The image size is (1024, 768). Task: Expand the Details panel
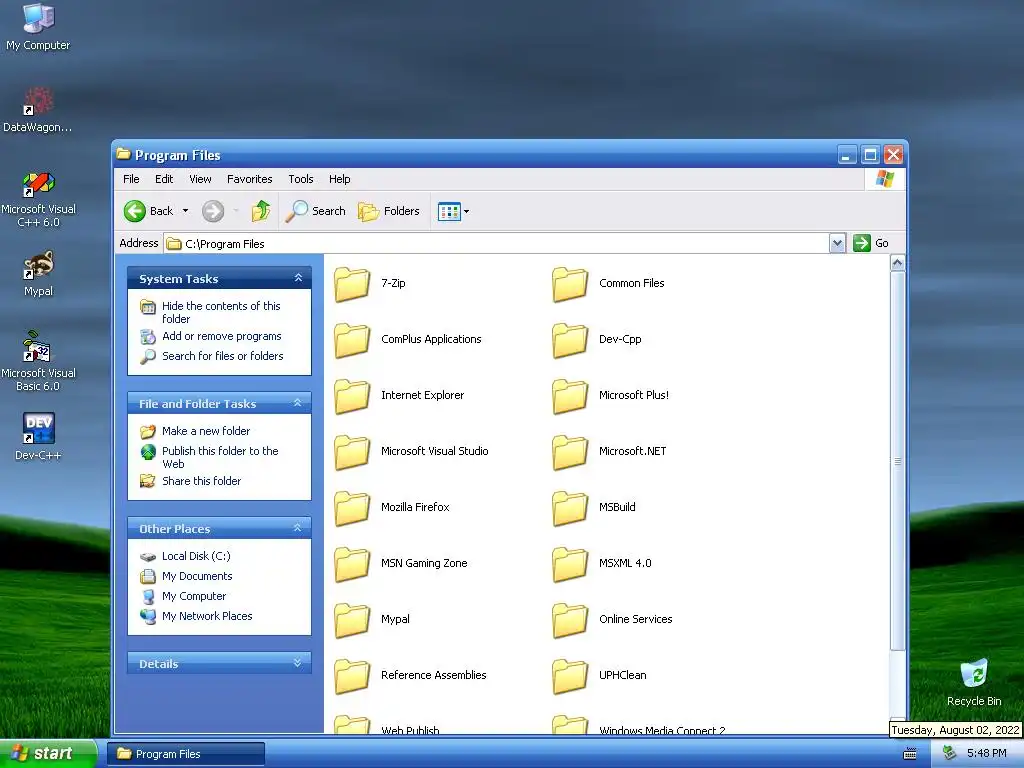pos(298,663)
